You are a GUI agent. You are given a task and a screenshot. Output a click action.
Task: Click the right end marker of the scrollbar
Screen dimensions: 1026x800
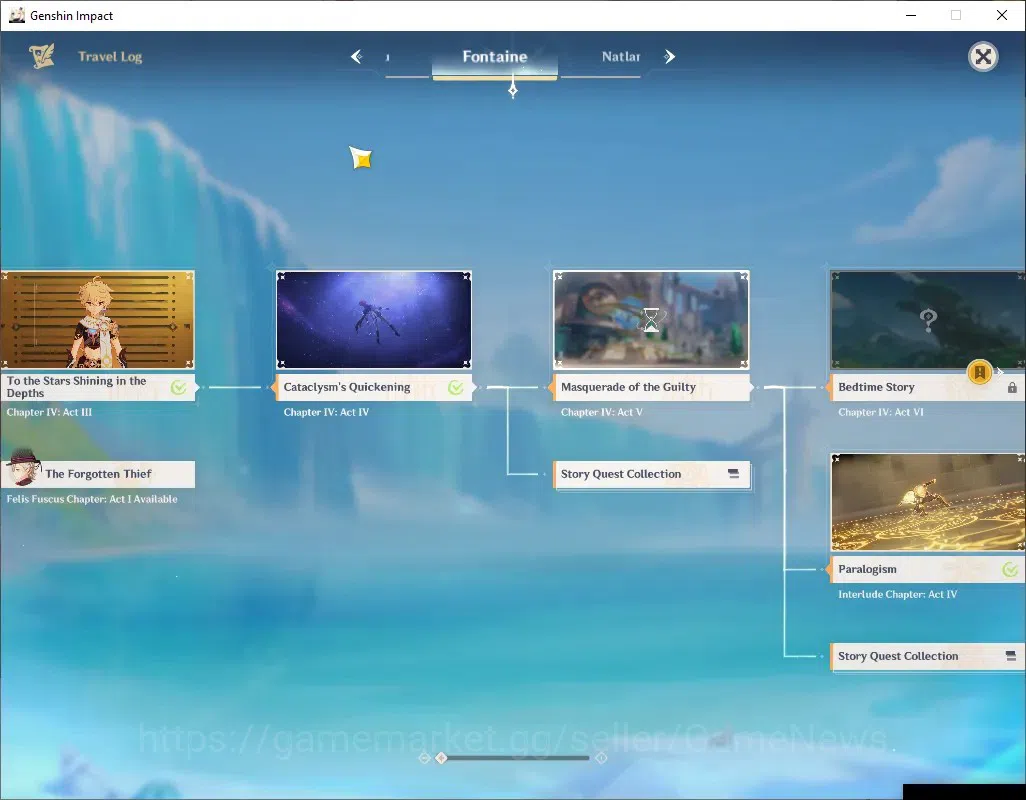[x=601, y=757]
